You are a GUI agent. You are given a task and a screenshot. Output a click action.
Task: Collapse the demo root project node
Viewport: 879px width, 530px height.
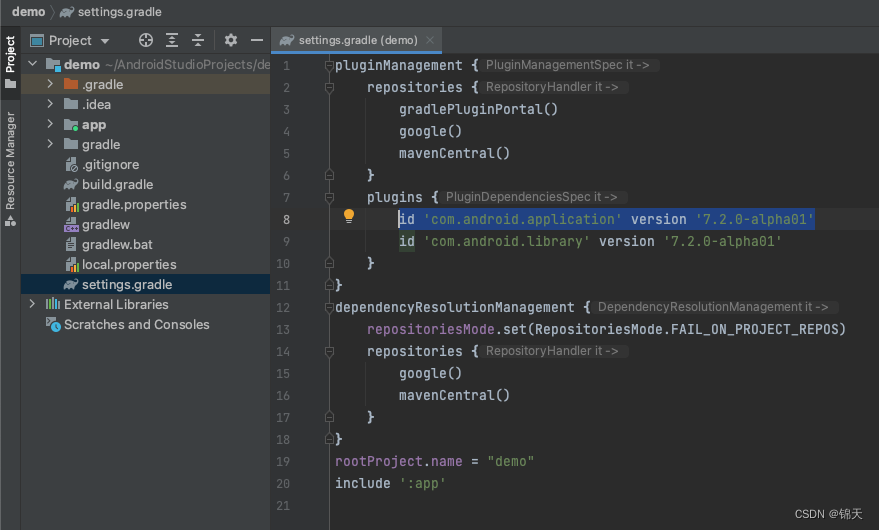click(x=33, y=64)
